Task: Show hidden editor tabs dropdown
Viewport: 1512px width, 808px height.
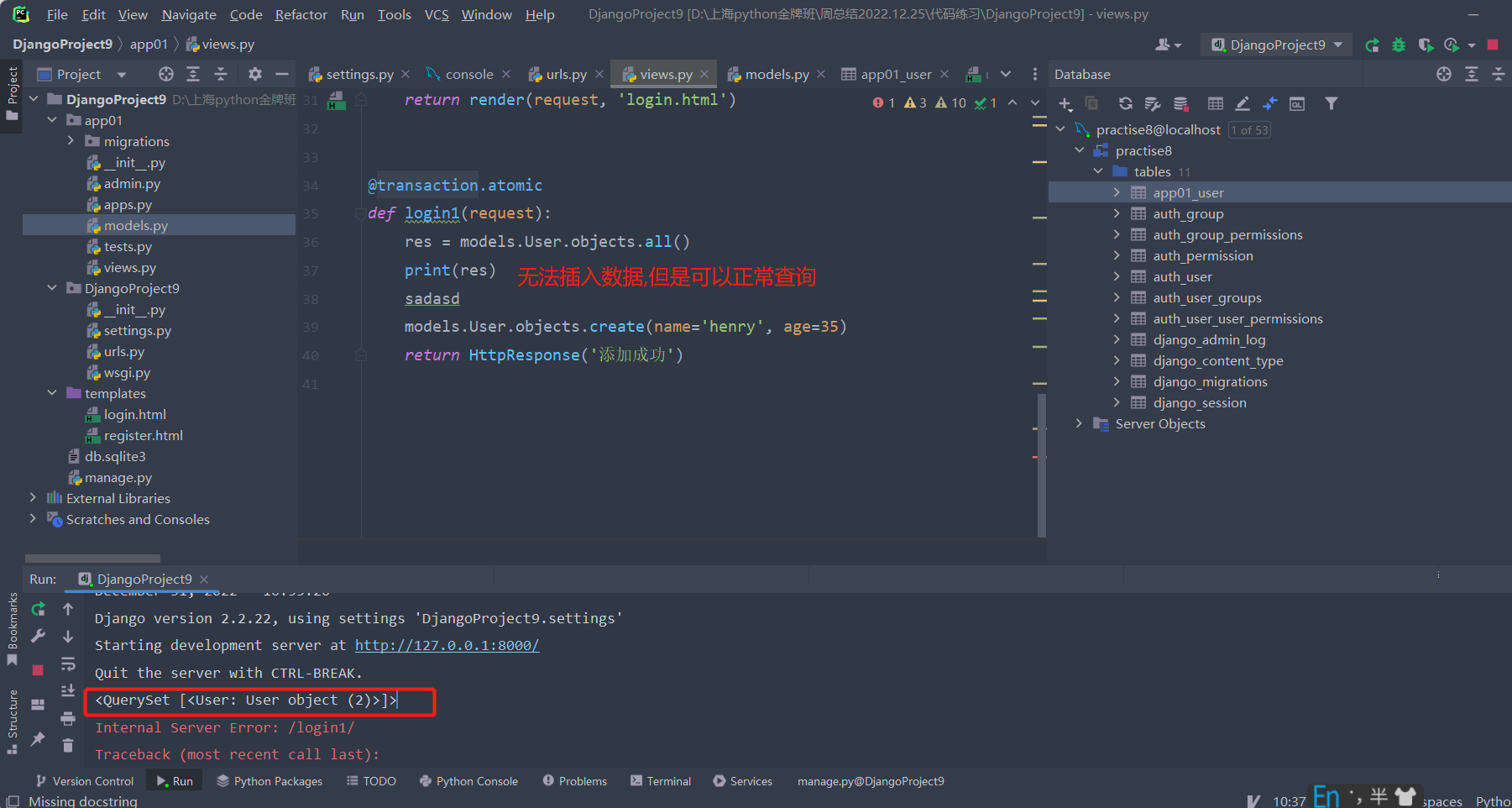Action: (x=1006, y=74)
